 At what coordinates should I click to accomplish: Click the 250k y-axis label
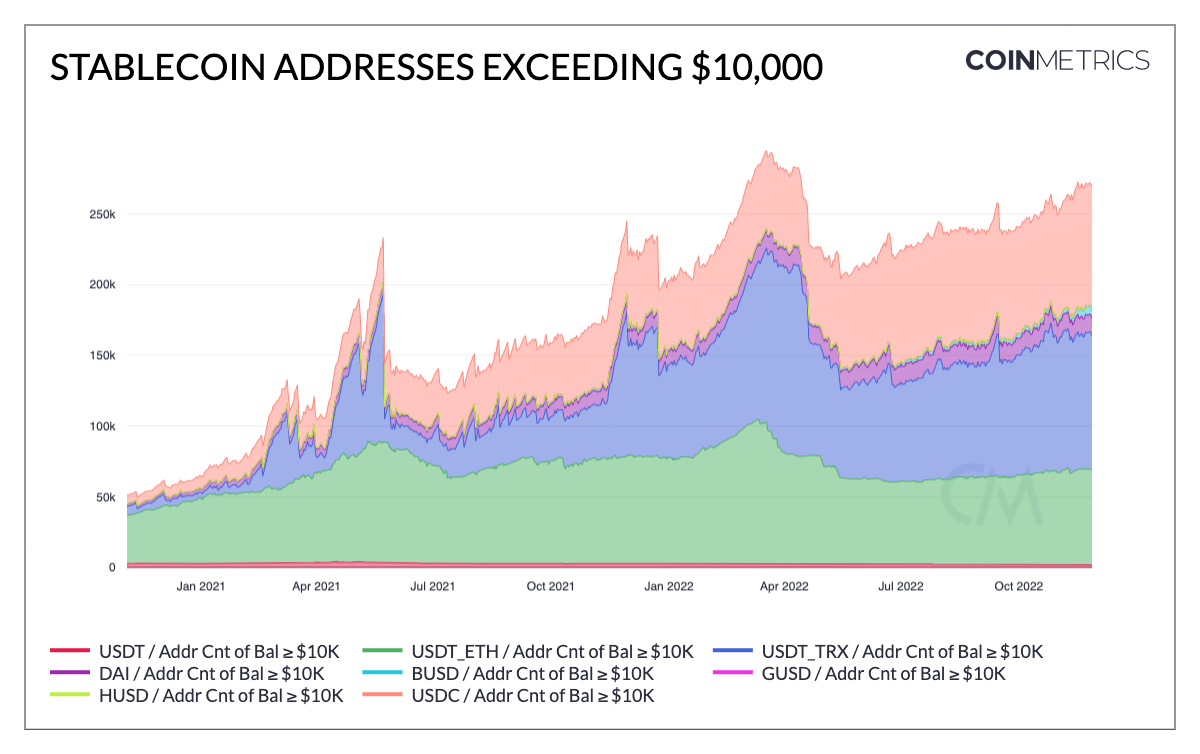[102, 214]
